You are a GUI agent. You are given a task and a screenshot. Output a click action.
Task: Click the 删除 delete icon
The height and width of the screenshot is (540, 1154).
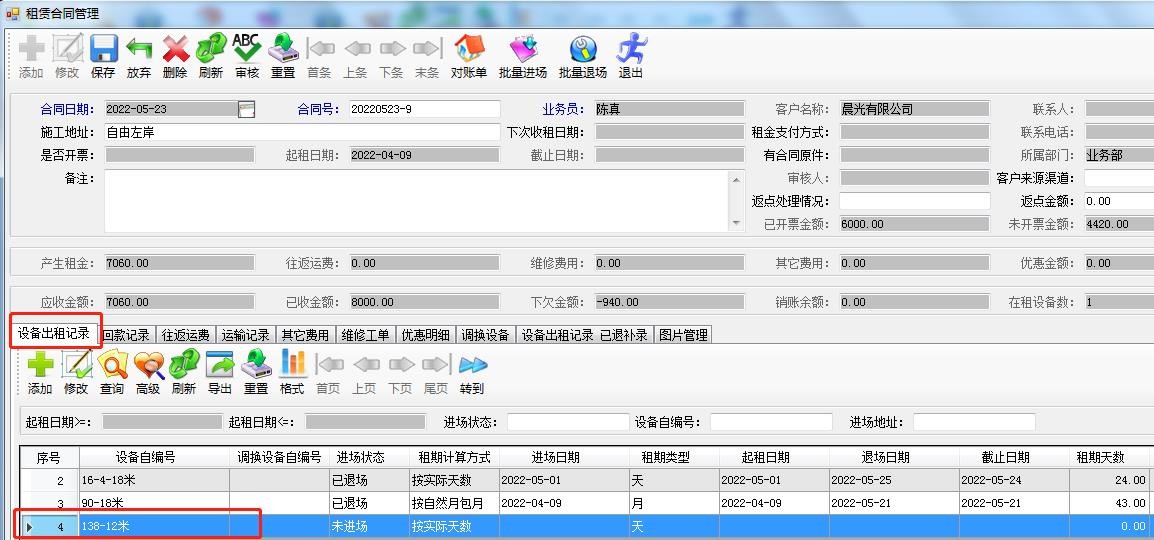coord(175,49)
